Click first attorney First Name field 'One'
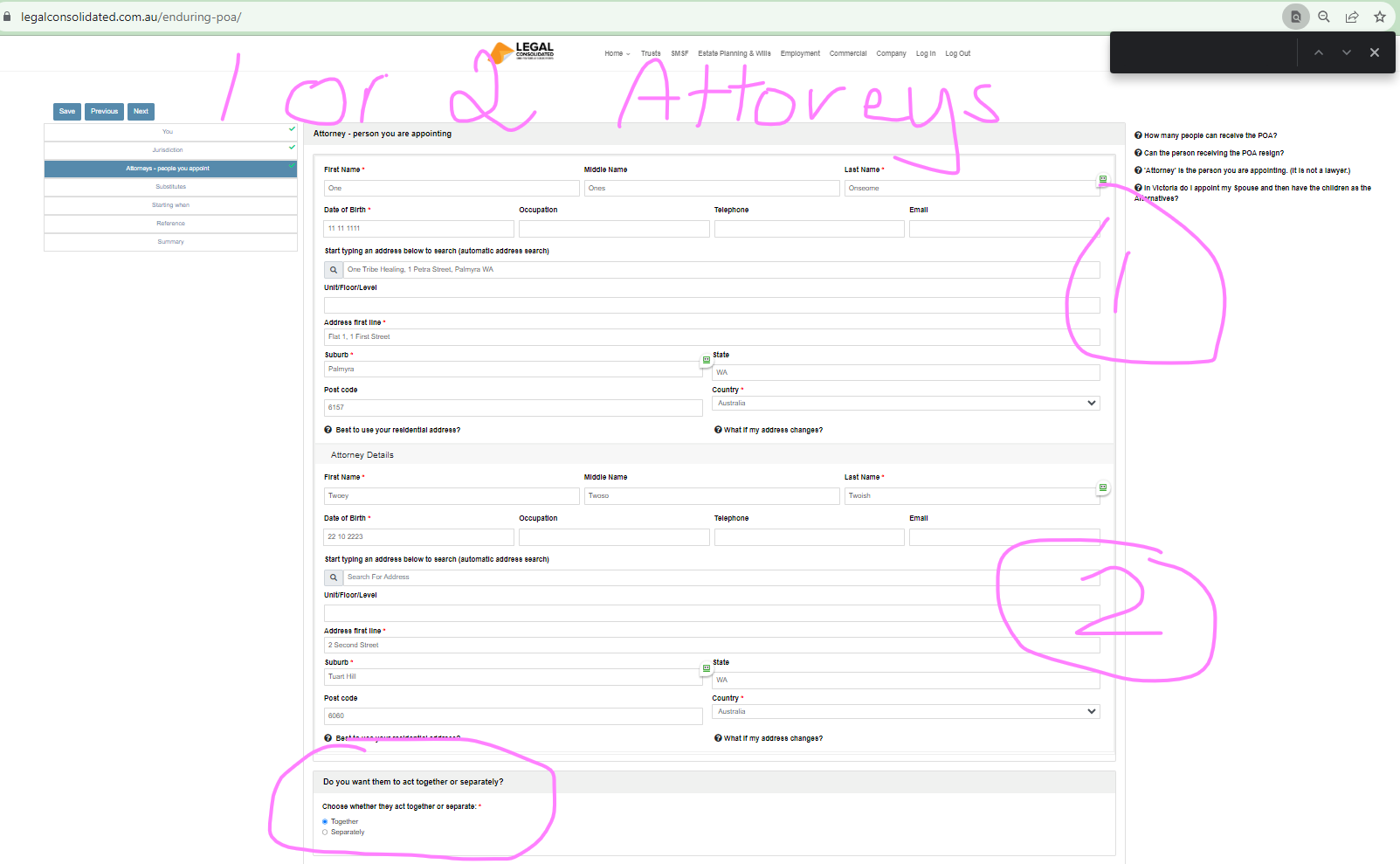 point(452,188)
